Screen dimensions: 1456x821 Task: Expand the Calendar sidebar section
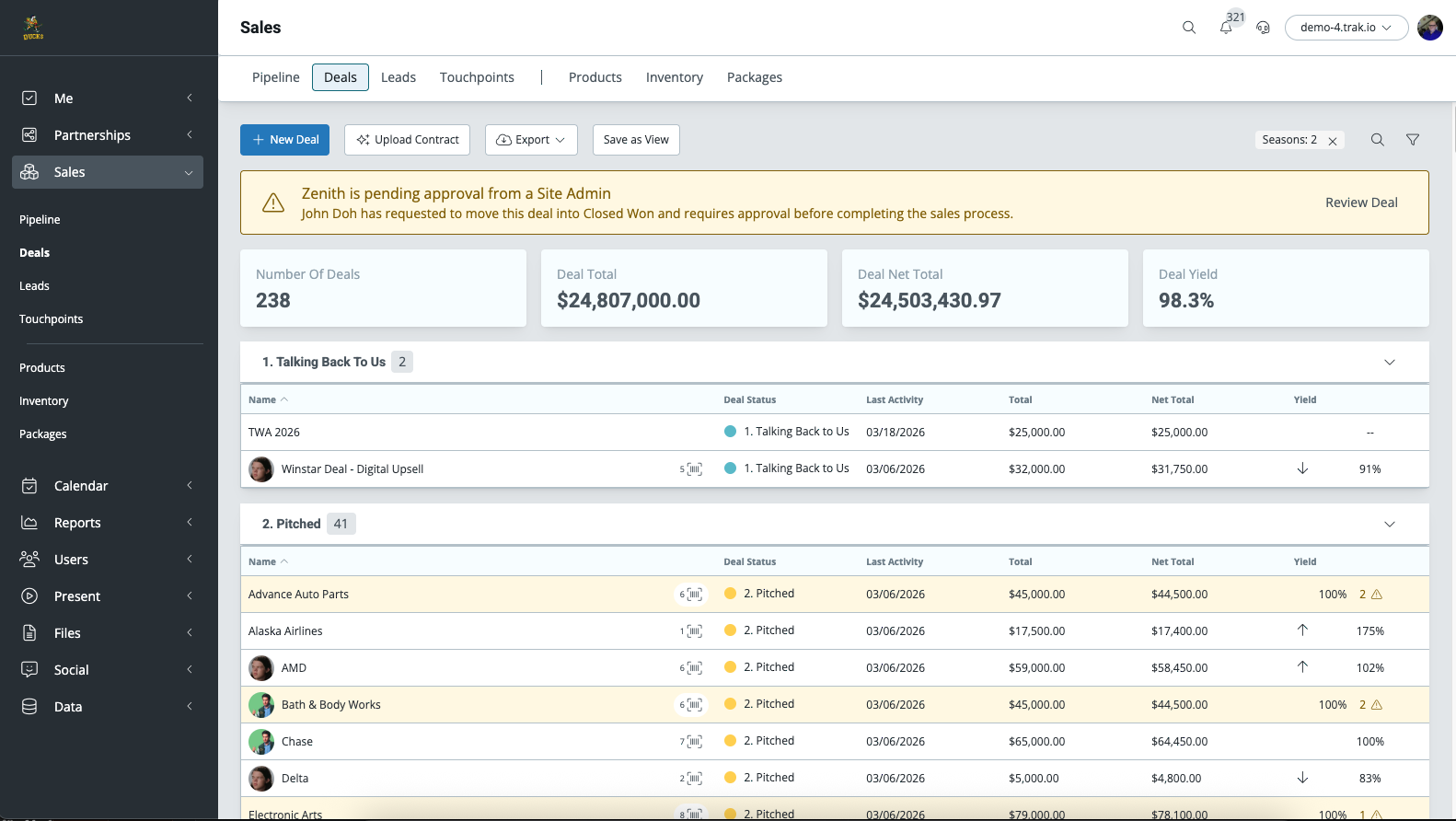point(190,486)
